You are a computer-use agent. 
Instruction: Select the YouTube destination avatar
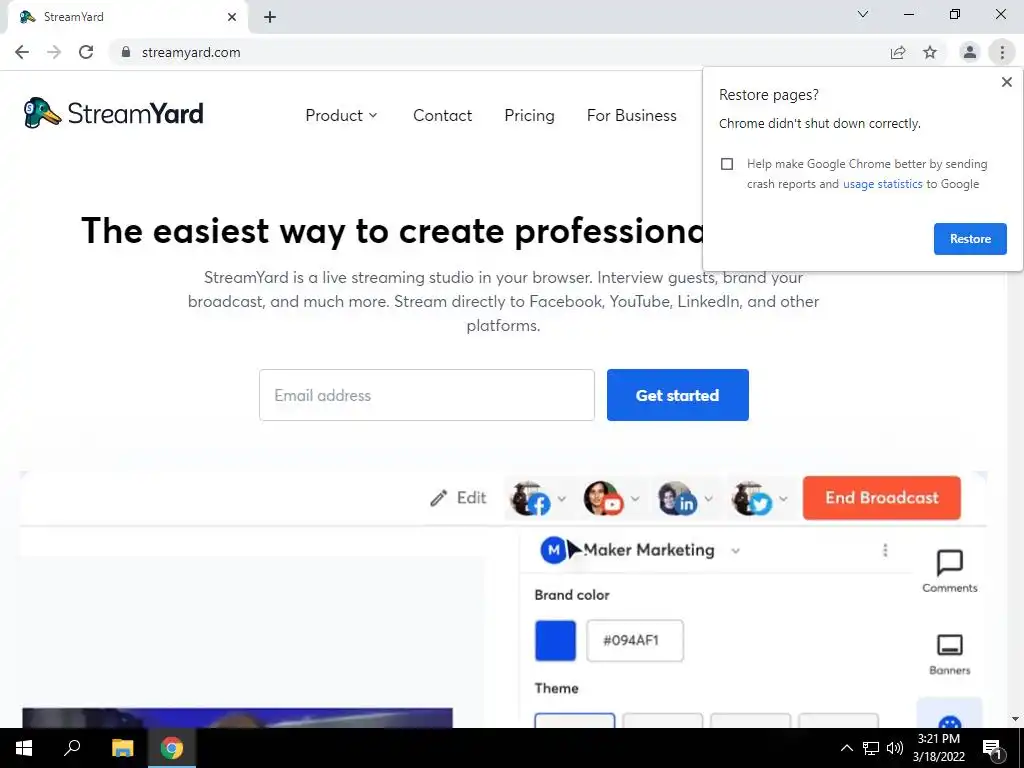[x=603, y=499]
